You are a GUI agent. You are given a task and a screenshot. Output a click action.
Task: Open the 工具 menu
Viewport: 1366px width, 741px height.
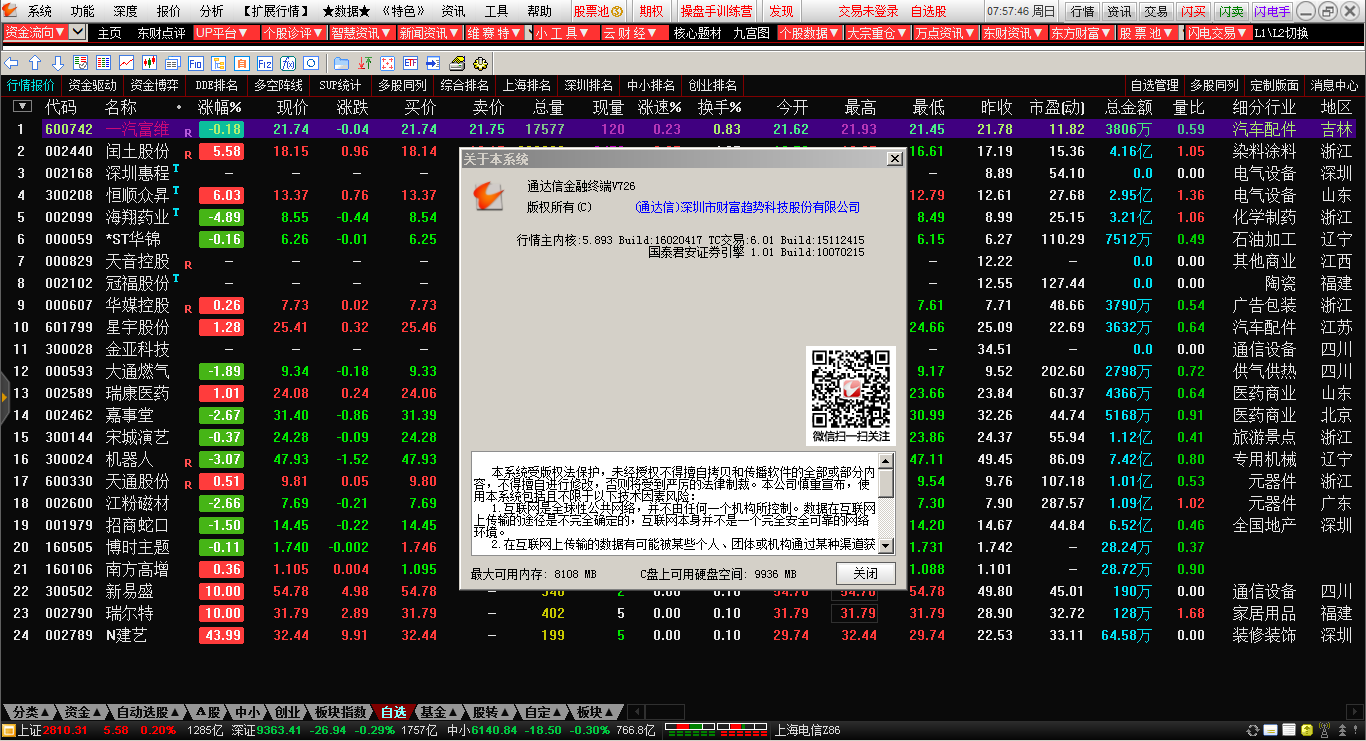point(496,11)
